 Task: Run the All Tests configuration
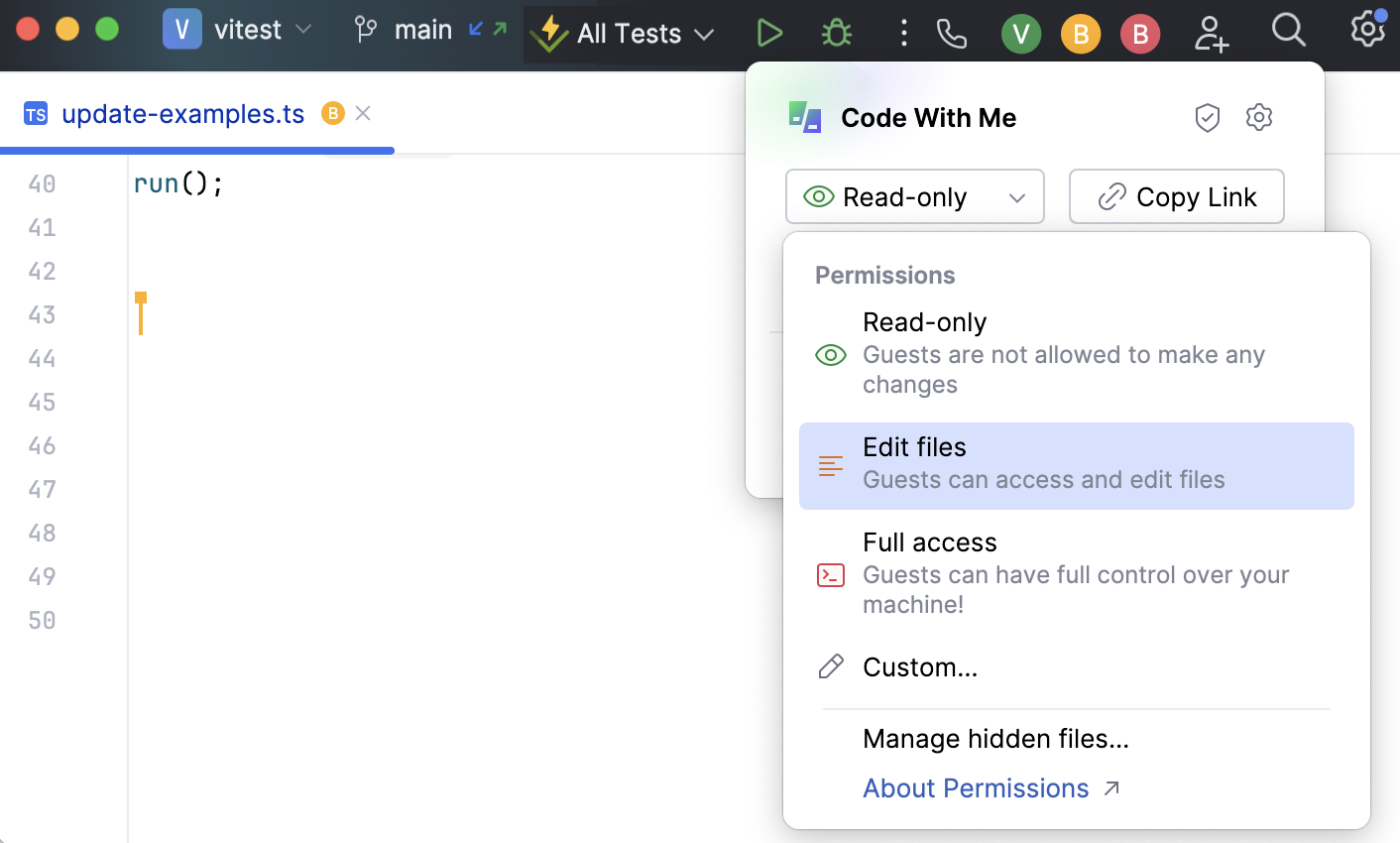pyautogui.click(x=770, y=33)
